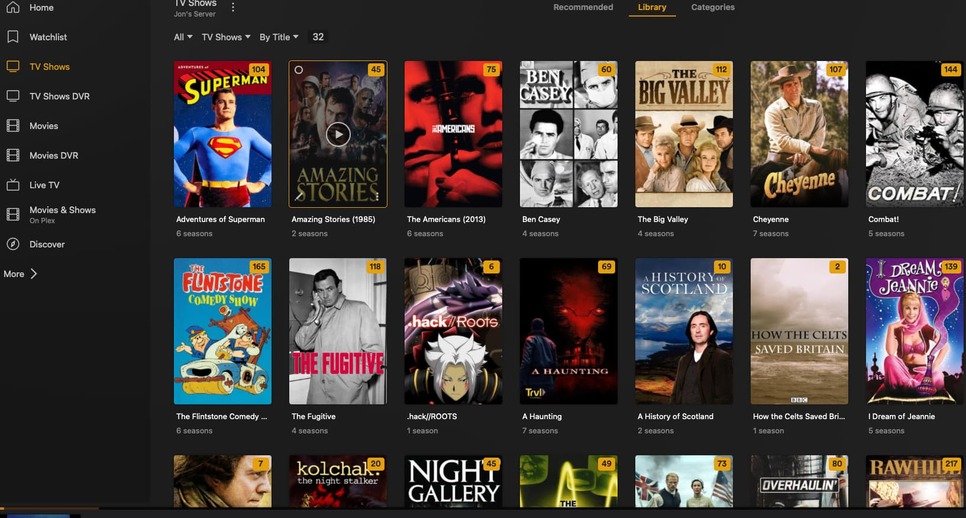Select the A Haunting poster
The width and height of the screenshot is (966, 518).
coord(569,331)
